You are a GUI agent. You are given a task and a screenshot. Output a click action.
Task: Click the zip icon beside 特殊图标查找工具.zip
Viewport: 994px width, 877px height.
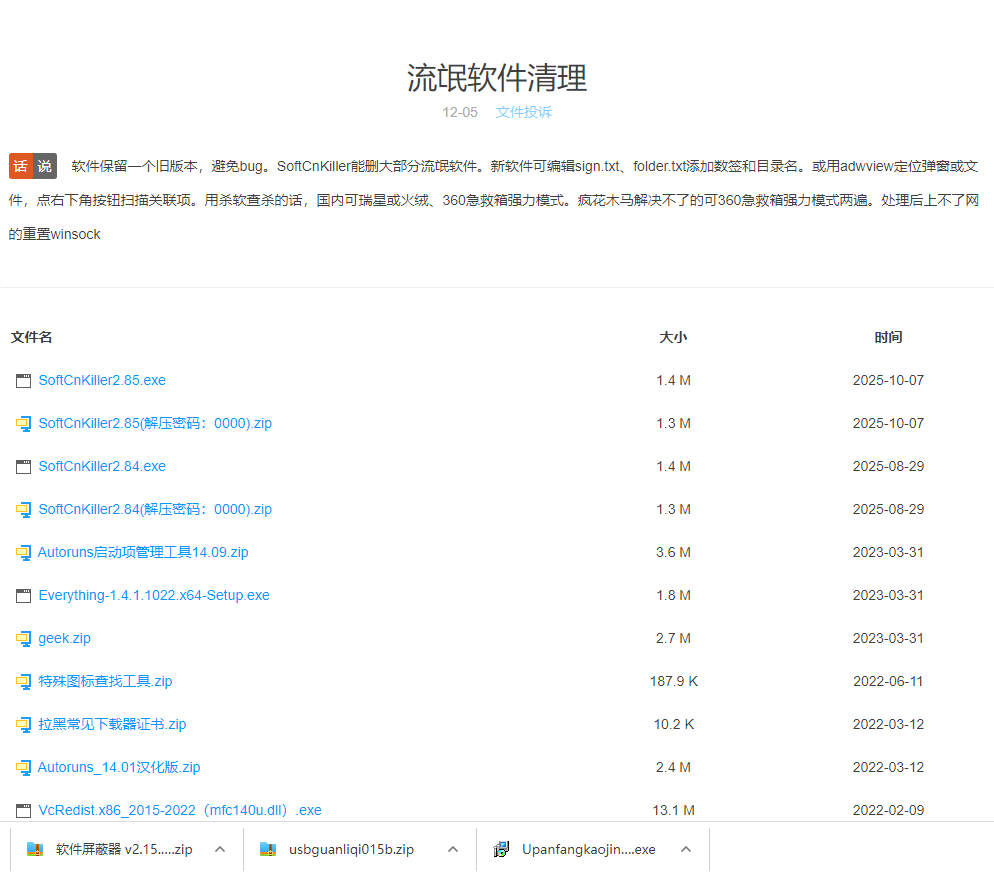23,681
